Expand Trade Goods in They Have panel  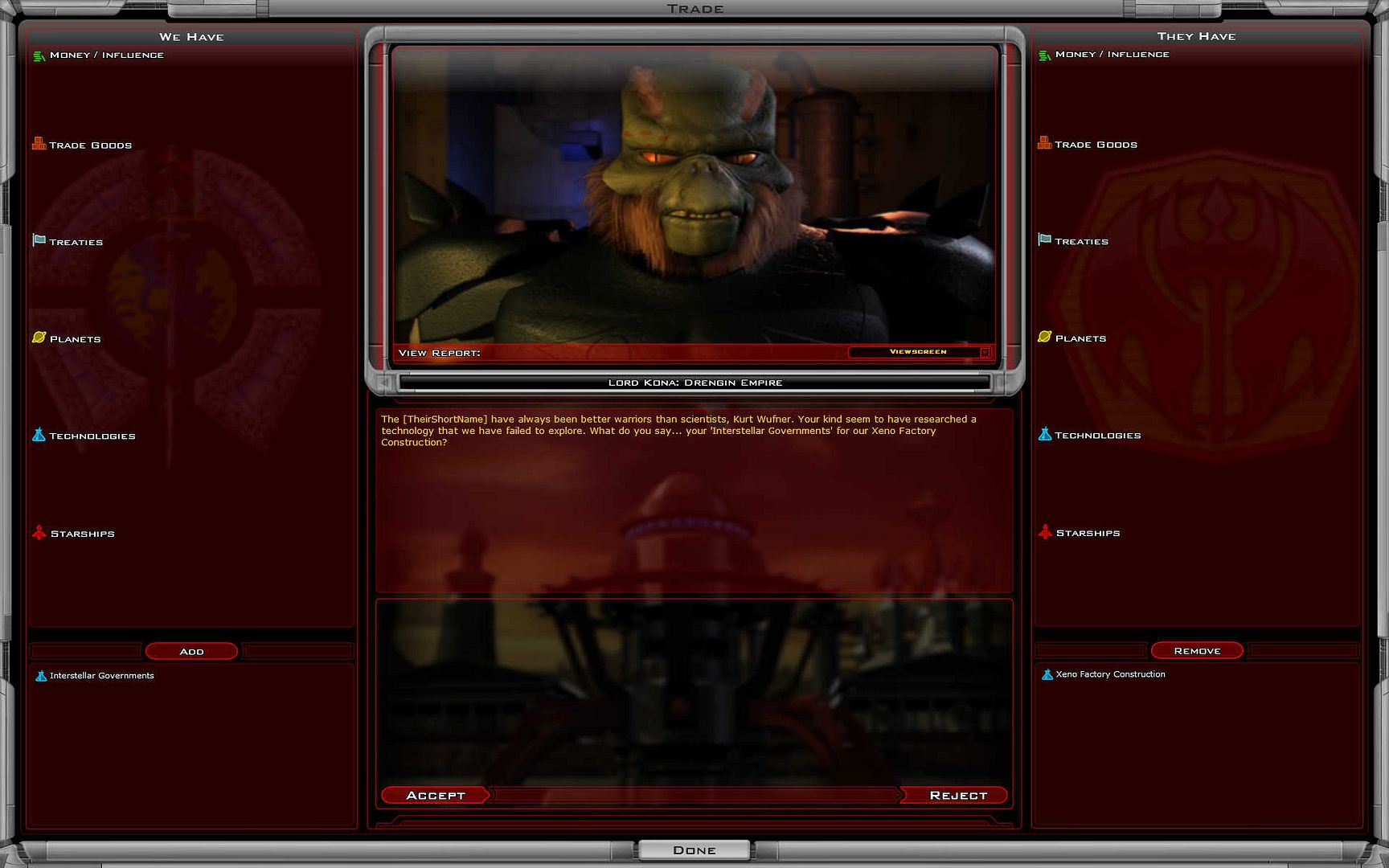[x=1096, y=145]
